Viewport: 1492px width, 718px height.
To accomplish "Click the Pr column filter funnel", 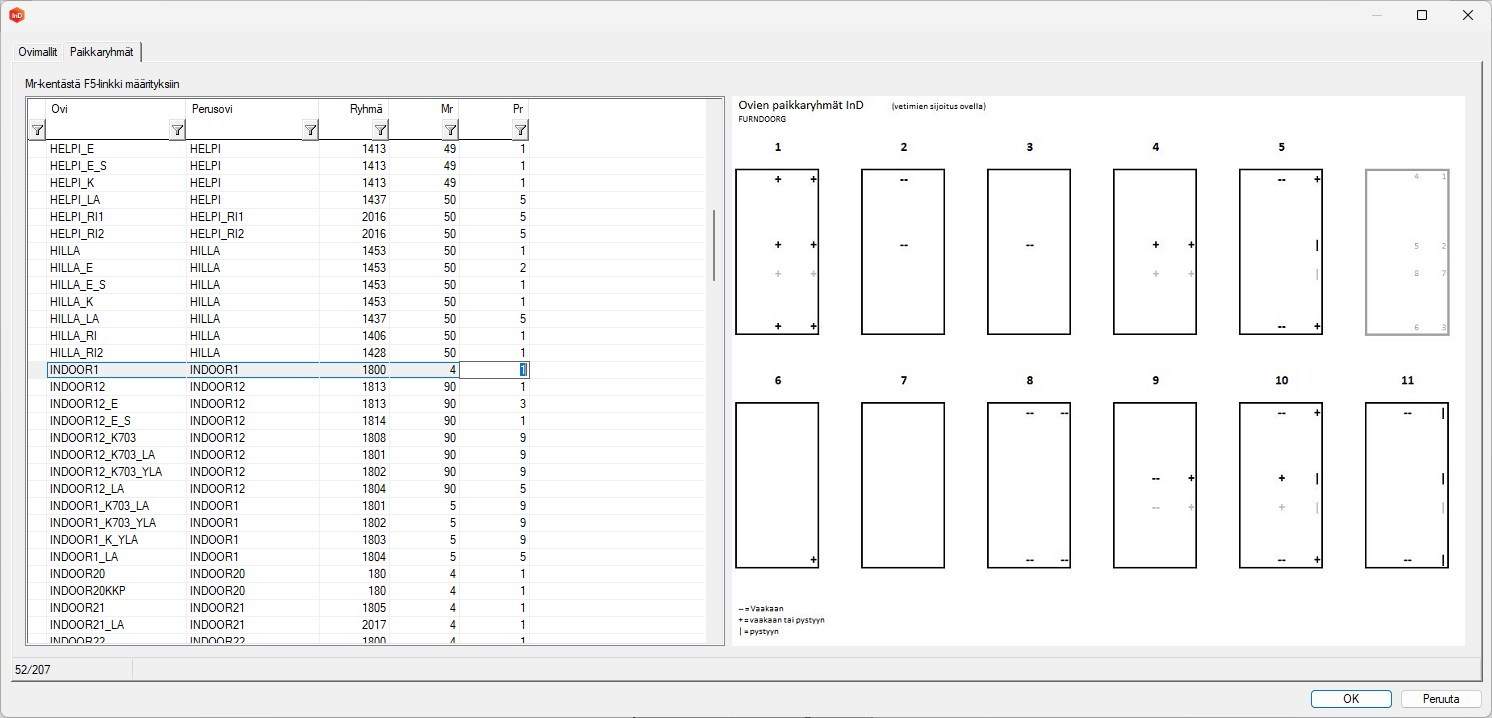I will point(520,130).
